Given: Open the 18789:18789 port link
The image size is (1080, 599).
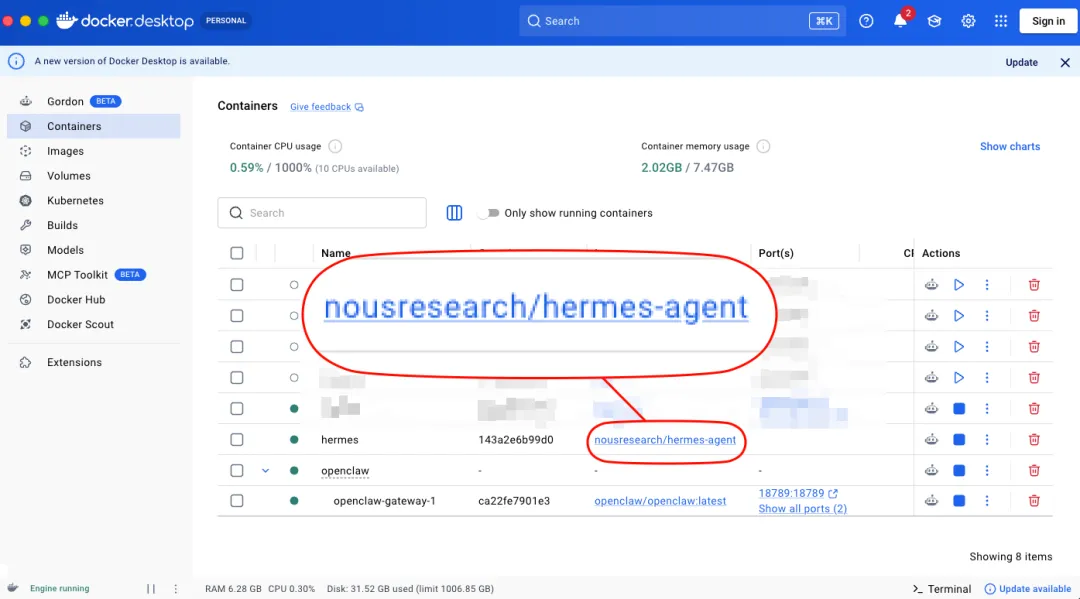Looking at the screenshot, I should click(791, 493).
